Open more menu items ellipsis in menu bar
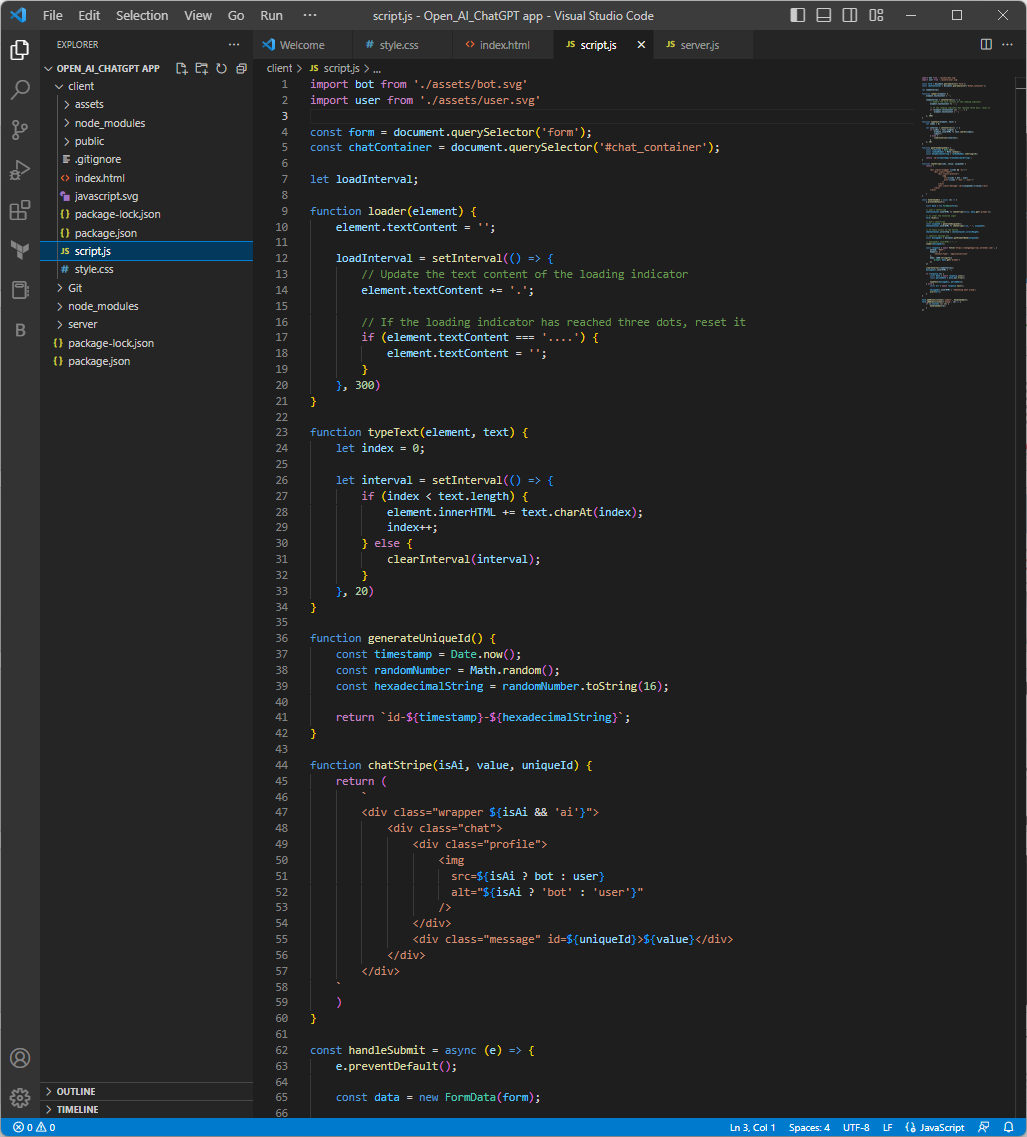The height and width of the screenshot is (1137, 1027). pos(310,15)
